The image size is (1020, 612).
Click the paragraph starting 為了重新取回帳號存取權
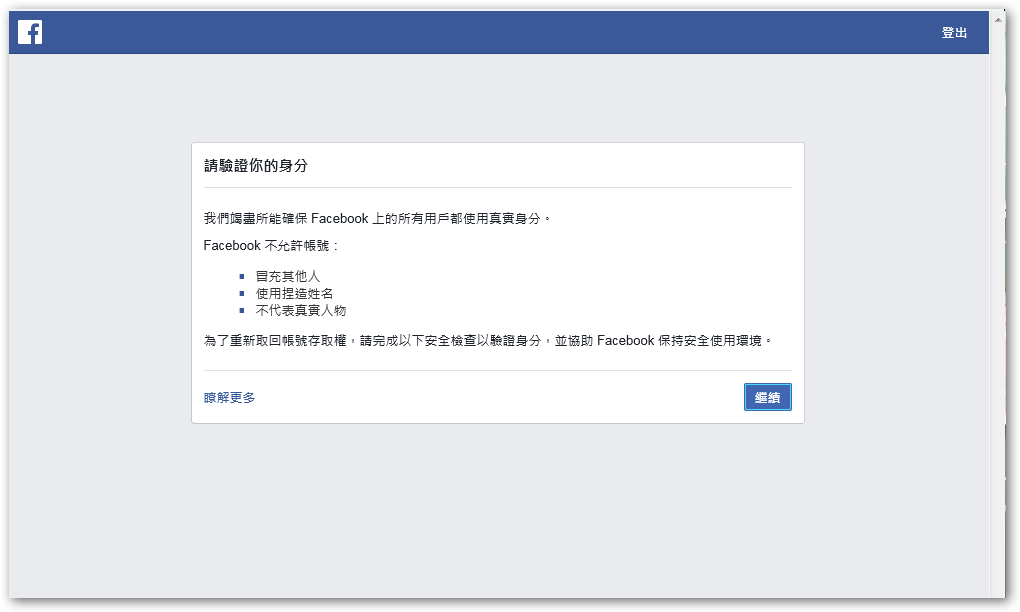pyautogui.click(x=488, y=341)
